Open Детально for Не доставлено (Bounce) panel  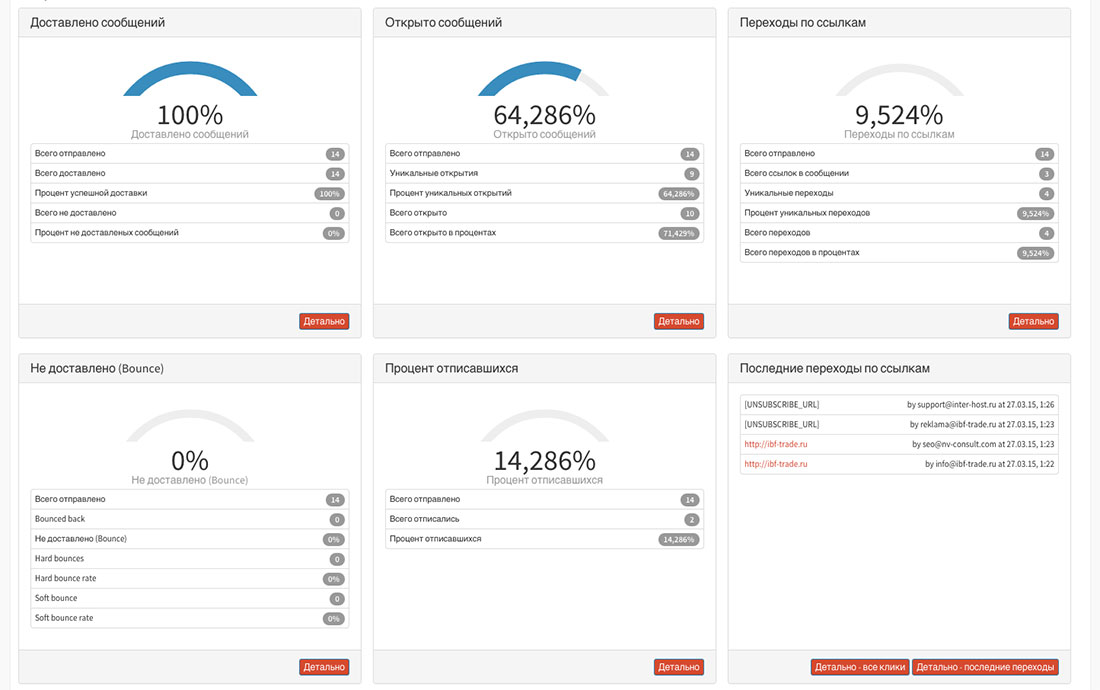[x=323, y=667]
